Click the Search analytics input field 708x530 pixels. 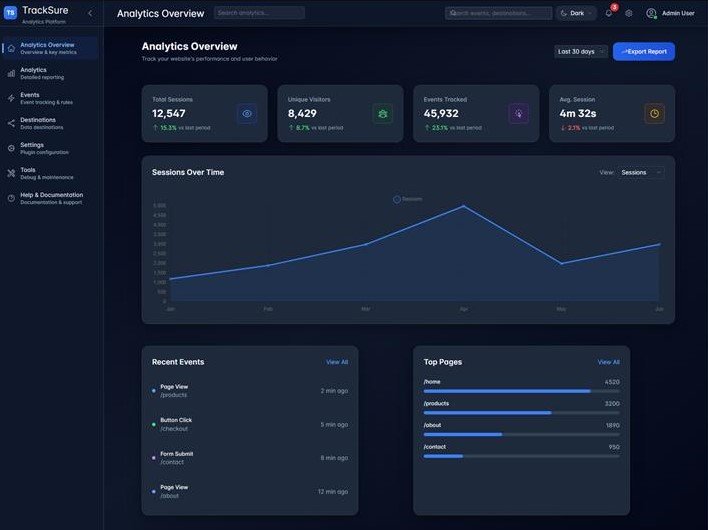point(259,13)
